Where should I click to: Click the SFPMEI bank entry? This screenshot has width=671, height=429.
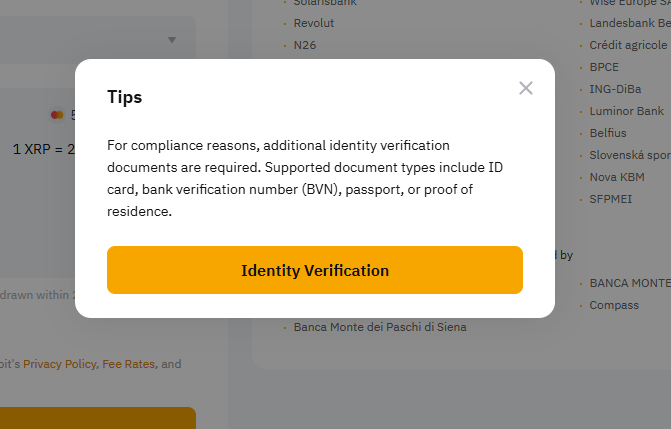[x=610, y=199]
